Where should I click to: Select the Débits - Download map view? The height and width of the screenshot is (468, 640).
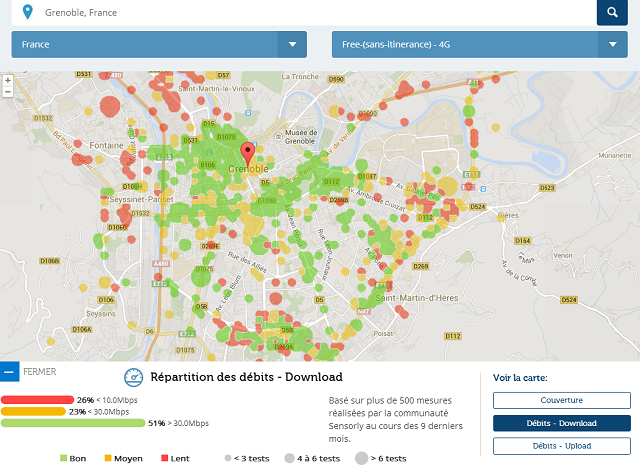click(561, 423)
